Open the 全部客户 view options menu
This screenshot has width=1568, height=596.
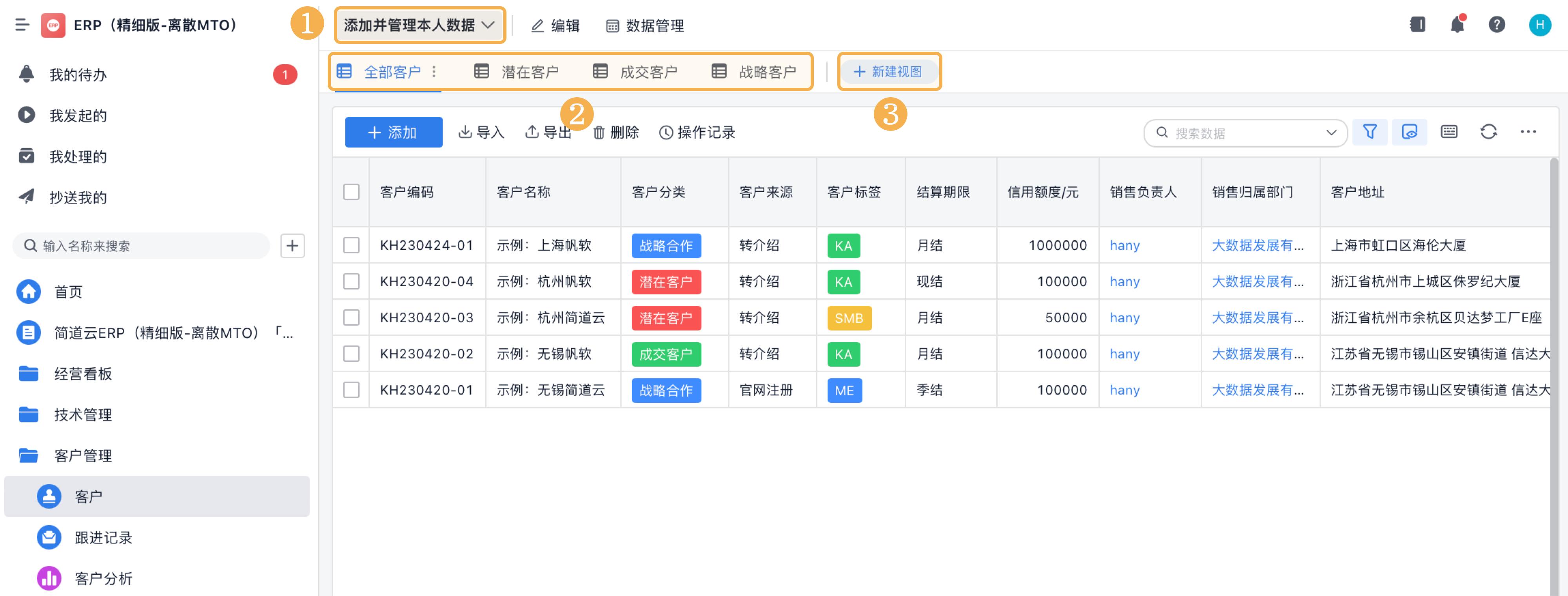[434, 71]
